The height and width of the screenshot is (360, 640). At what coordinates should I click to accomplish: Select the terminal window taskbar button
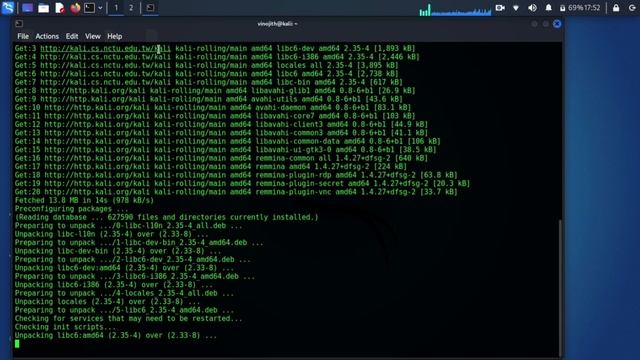150,8
